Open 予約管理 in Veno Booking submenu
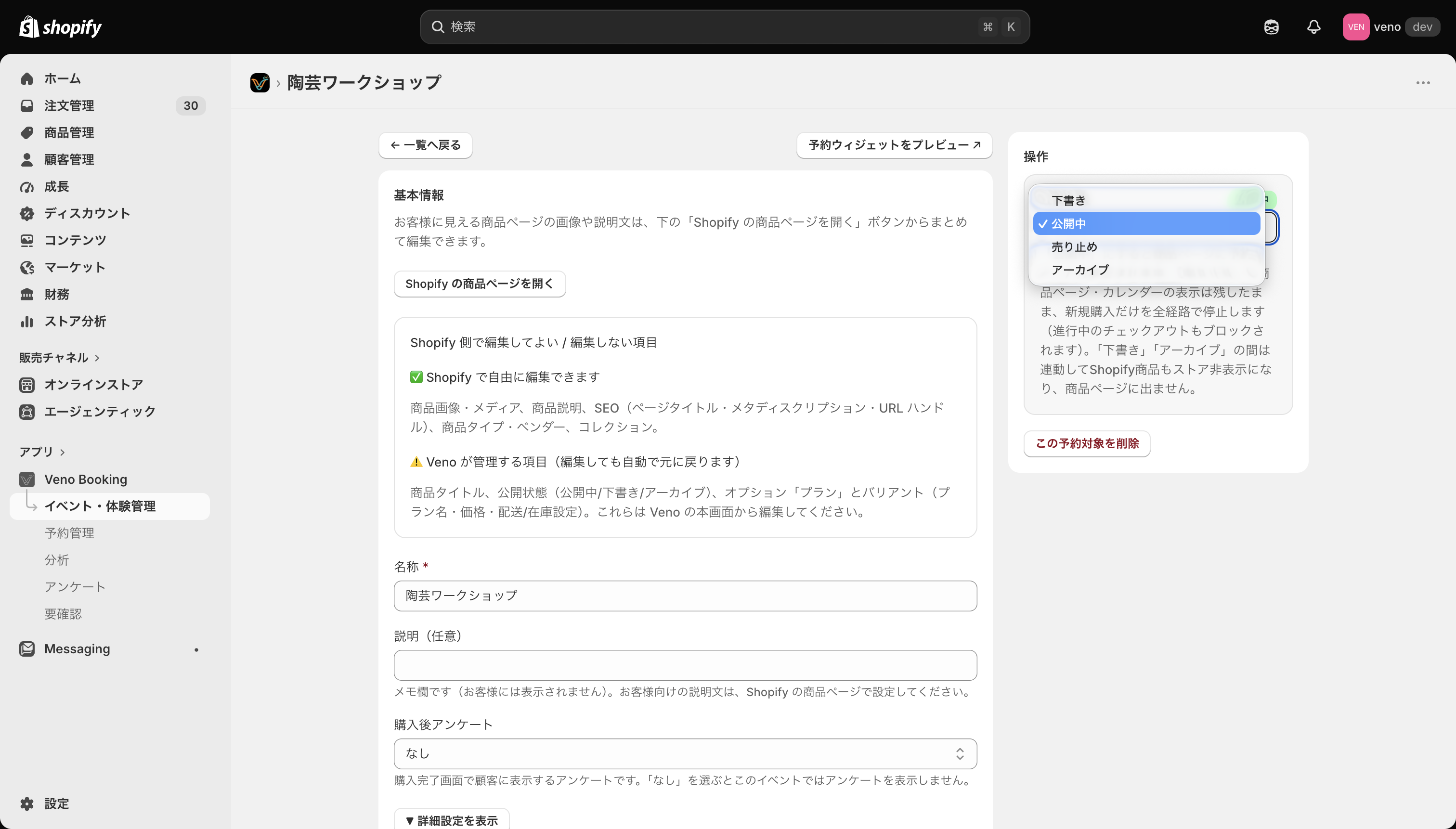Screen dimensions: 1456x829 point(69,533)
